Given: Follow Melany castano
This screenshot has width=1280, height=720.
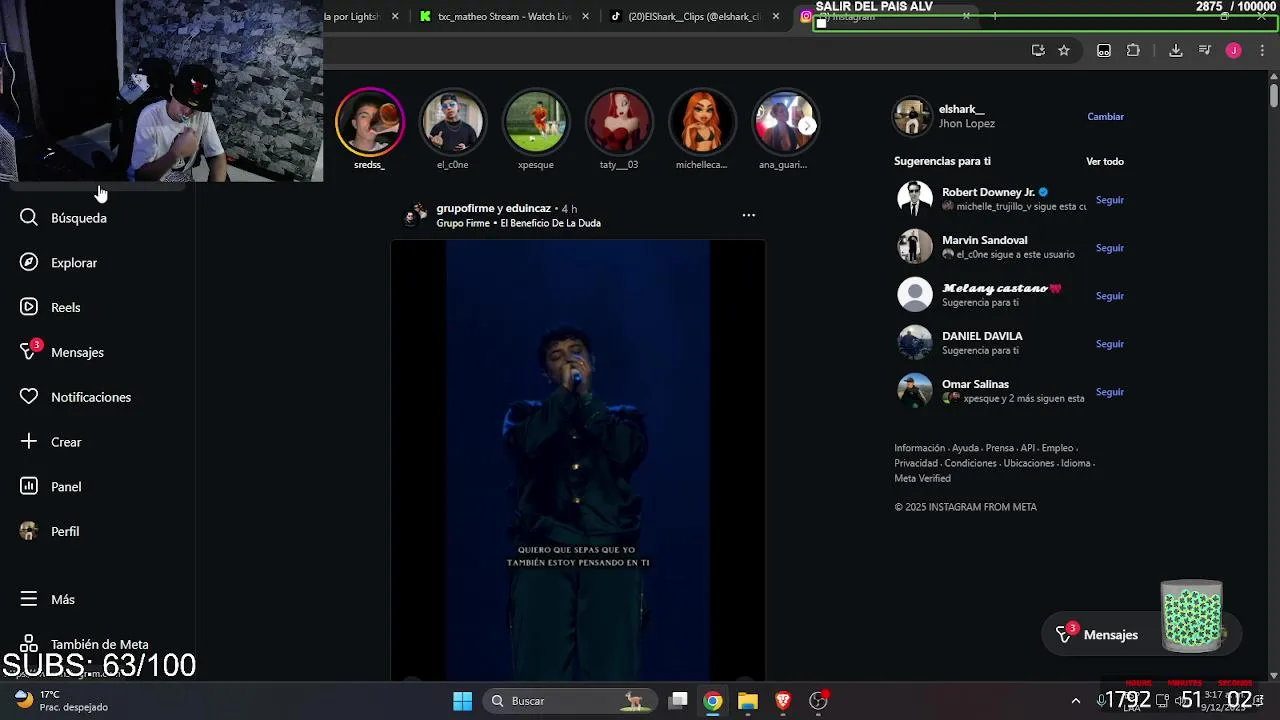Looking at the screenshot, I should point(1110,296).
